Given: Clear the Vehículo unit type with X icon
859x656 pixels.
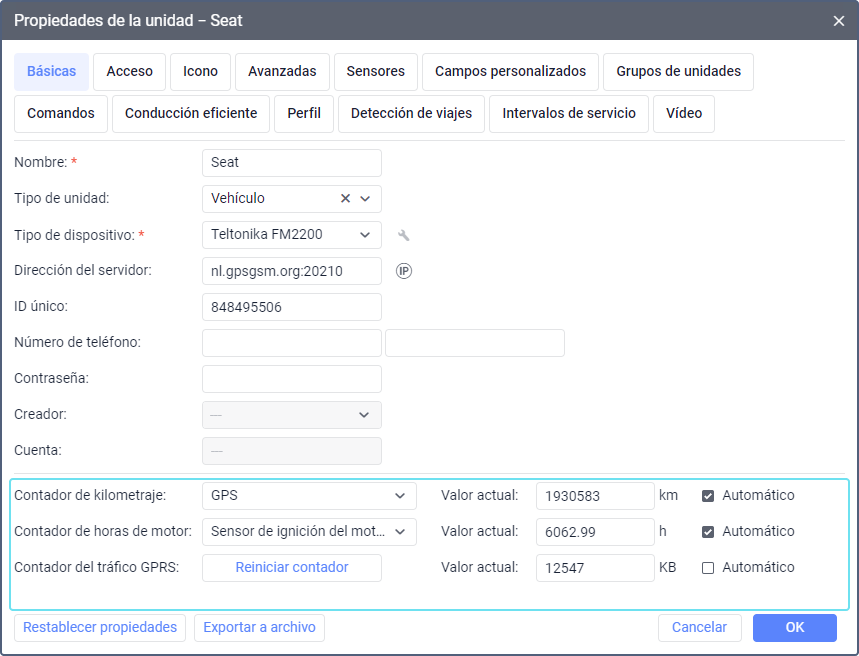Looking at the screenshot, I should click(345, 198).
